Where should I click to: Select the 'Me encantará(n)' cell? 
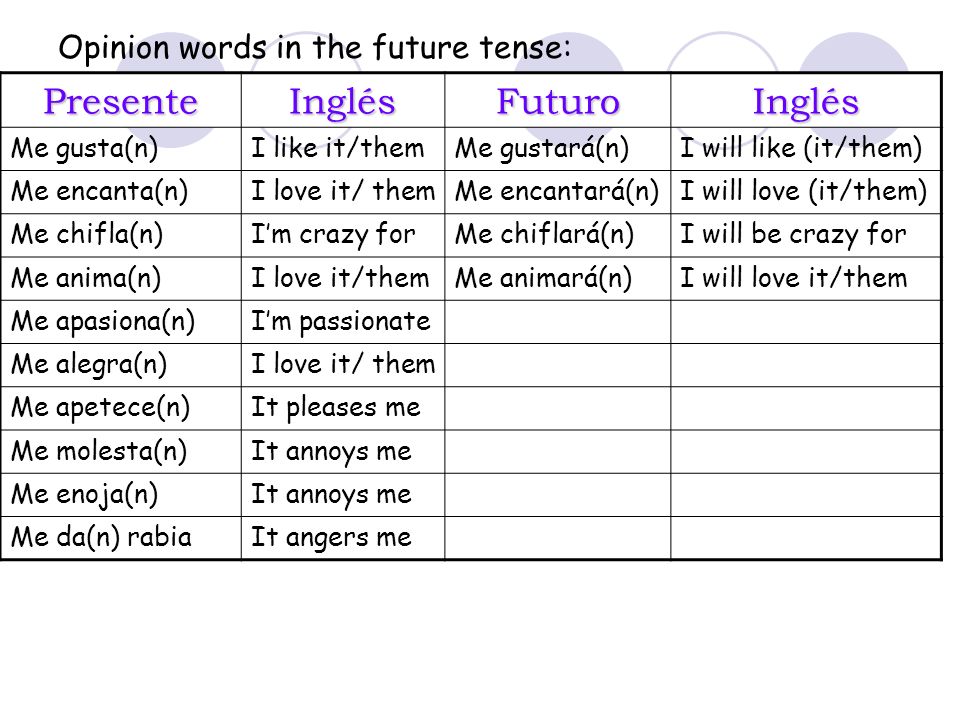tap(558, 192)
